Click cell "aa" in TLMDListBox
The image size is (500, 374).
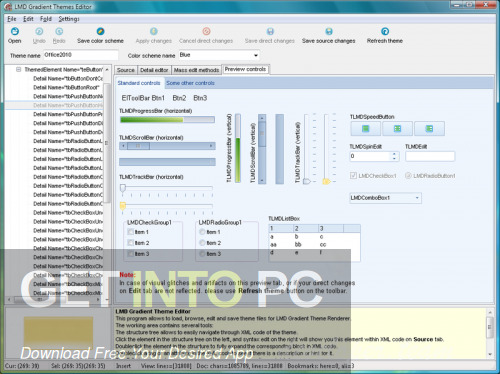click(x=273, y=244)
